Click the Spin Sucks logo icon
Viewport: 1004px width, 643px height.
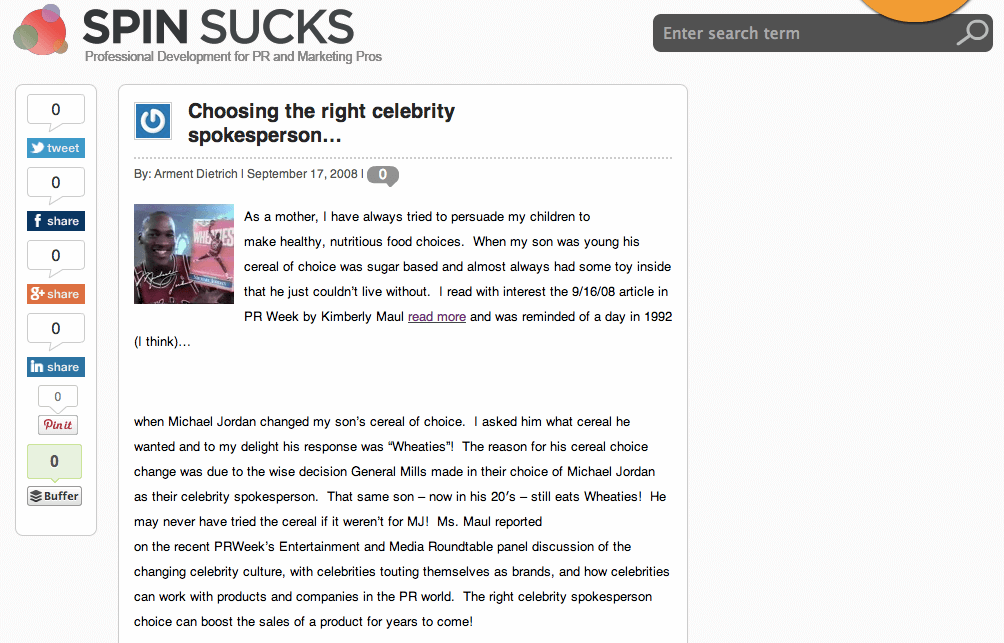[x=40, y=30]
